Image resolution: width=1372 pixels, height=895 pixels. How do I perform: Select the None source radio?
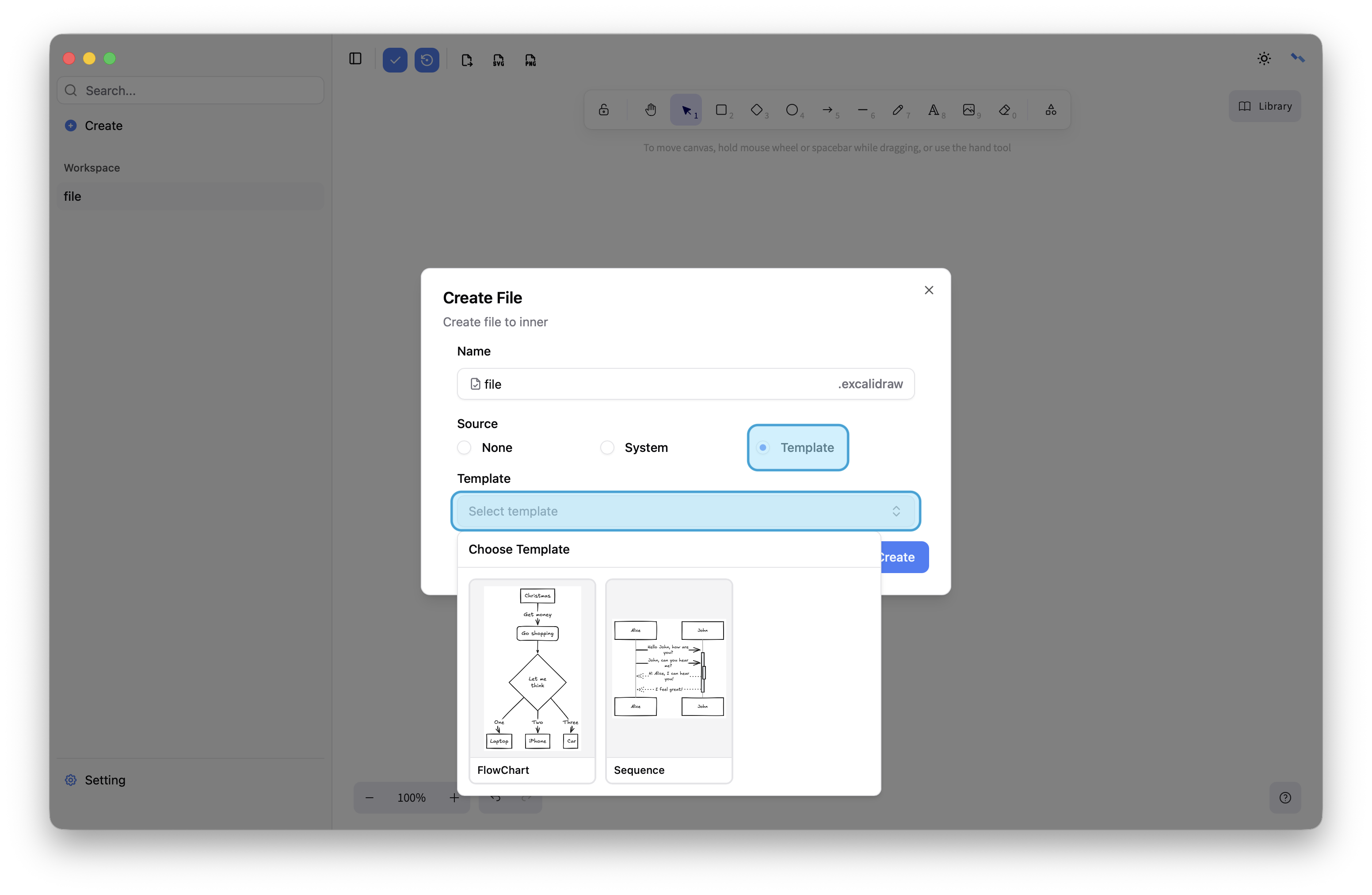pyautogui.click(x=464, y=447)
